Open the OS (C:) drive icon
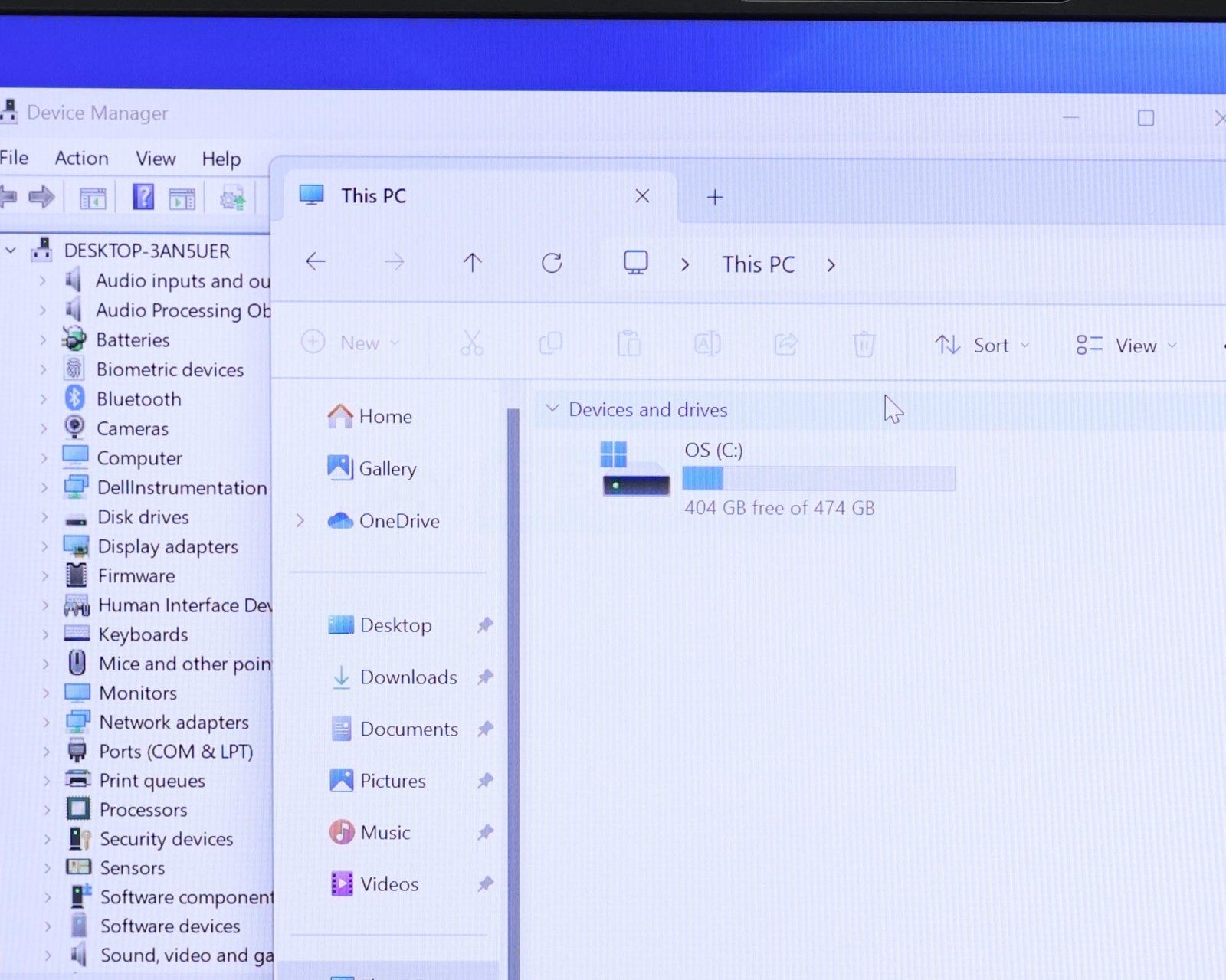 pyautogui.click(x=635, y=469)
